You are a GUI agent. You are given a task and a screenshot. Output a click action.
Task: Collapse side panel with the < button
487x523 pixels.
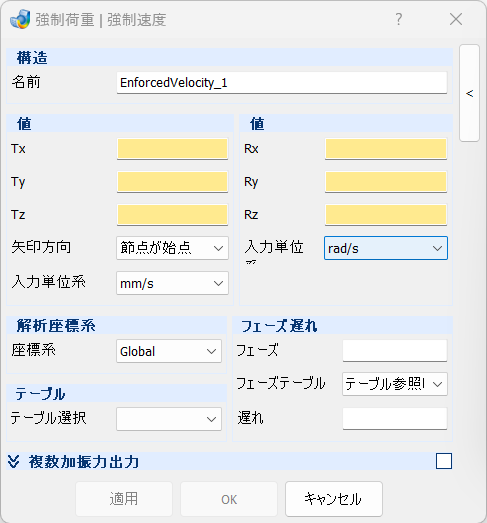[469, 93]
